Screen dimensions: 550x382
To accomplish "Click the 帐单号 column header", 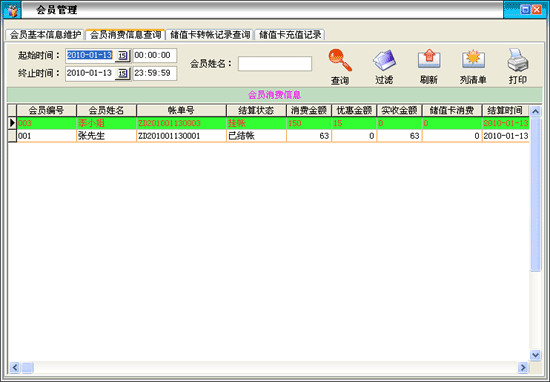I will 181,110.
